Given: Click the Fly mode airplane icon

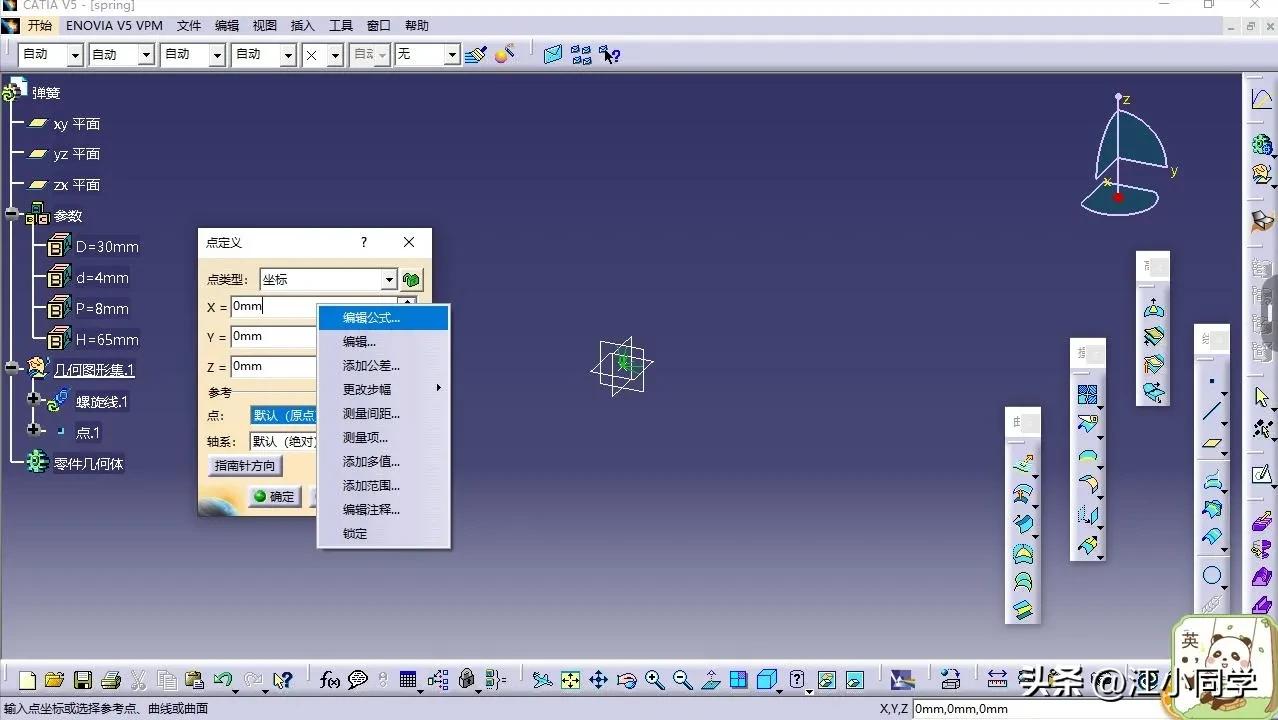Looking at the screenshot, I should coord(542,680).
